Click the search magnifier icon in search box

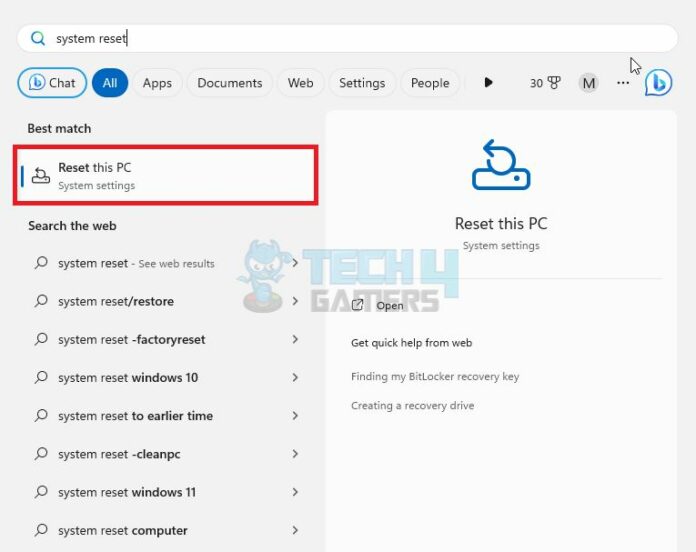coord(38,39)
